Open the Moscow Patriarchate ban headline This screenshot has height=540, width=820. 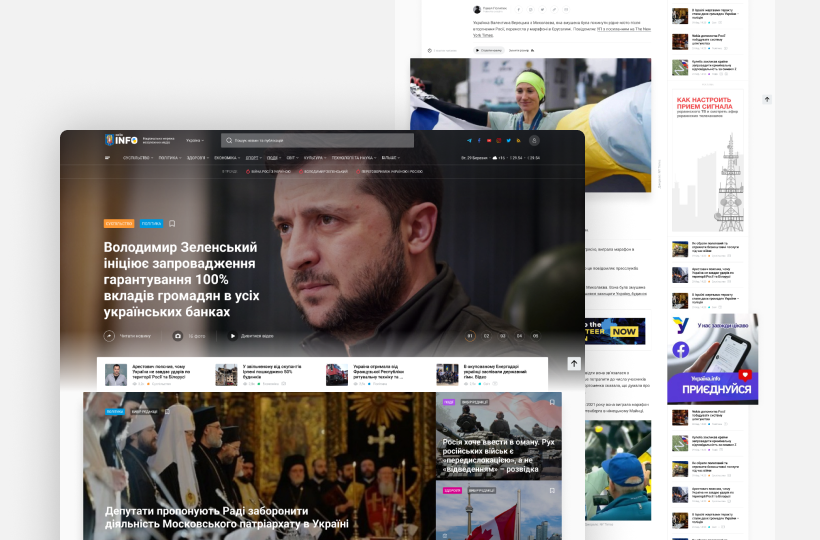[226, 517]
